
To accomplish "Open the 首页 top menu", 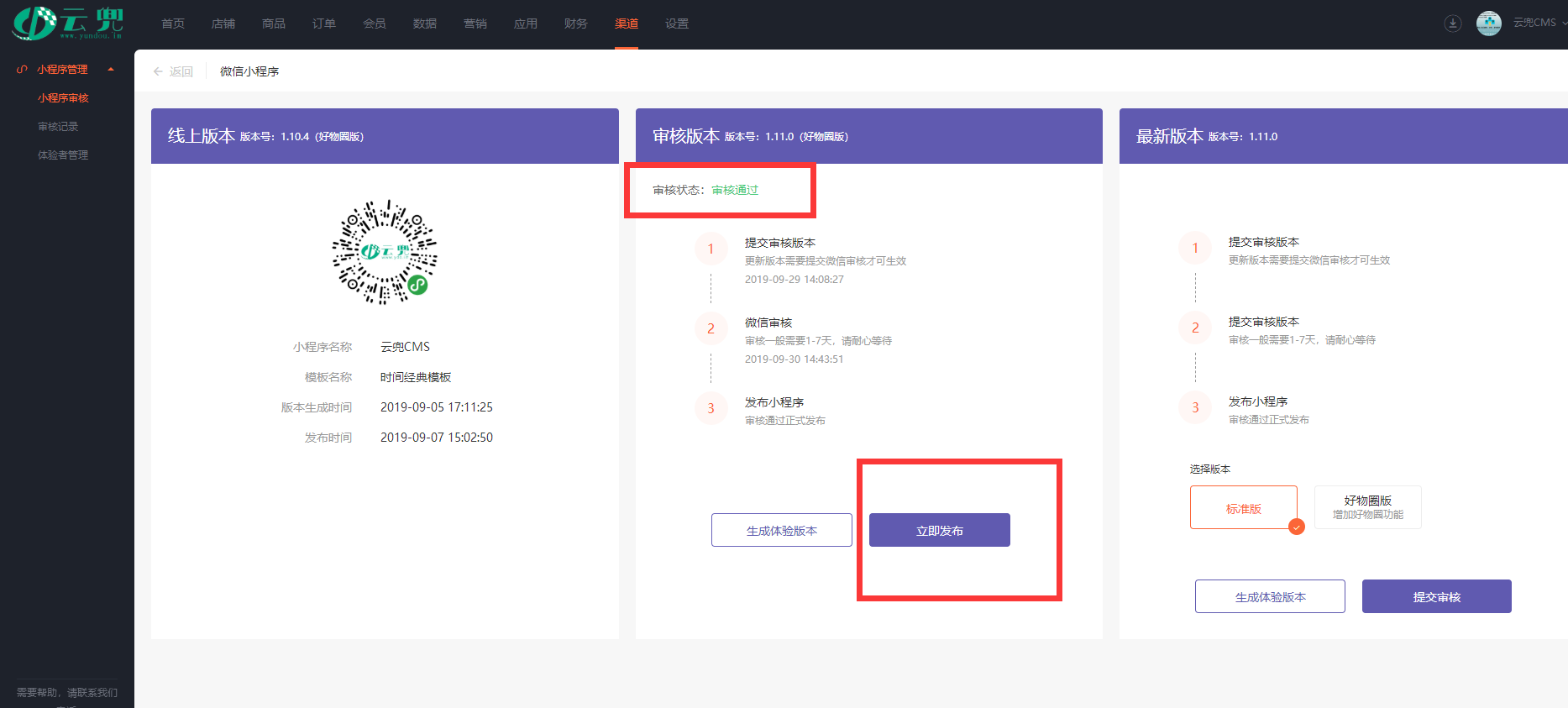I will [173, 24].
